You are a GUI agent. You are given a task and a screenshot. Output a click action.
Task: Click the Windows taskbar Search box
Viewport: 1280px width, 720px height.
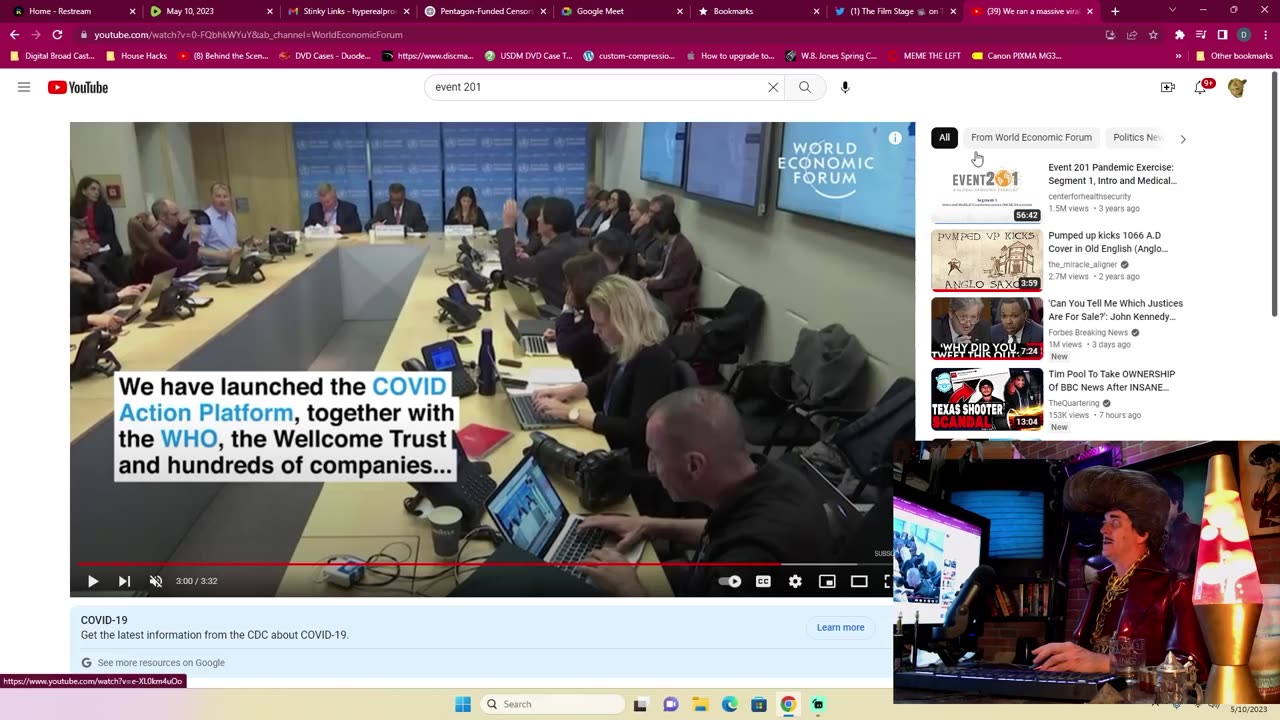pos(552,704)
